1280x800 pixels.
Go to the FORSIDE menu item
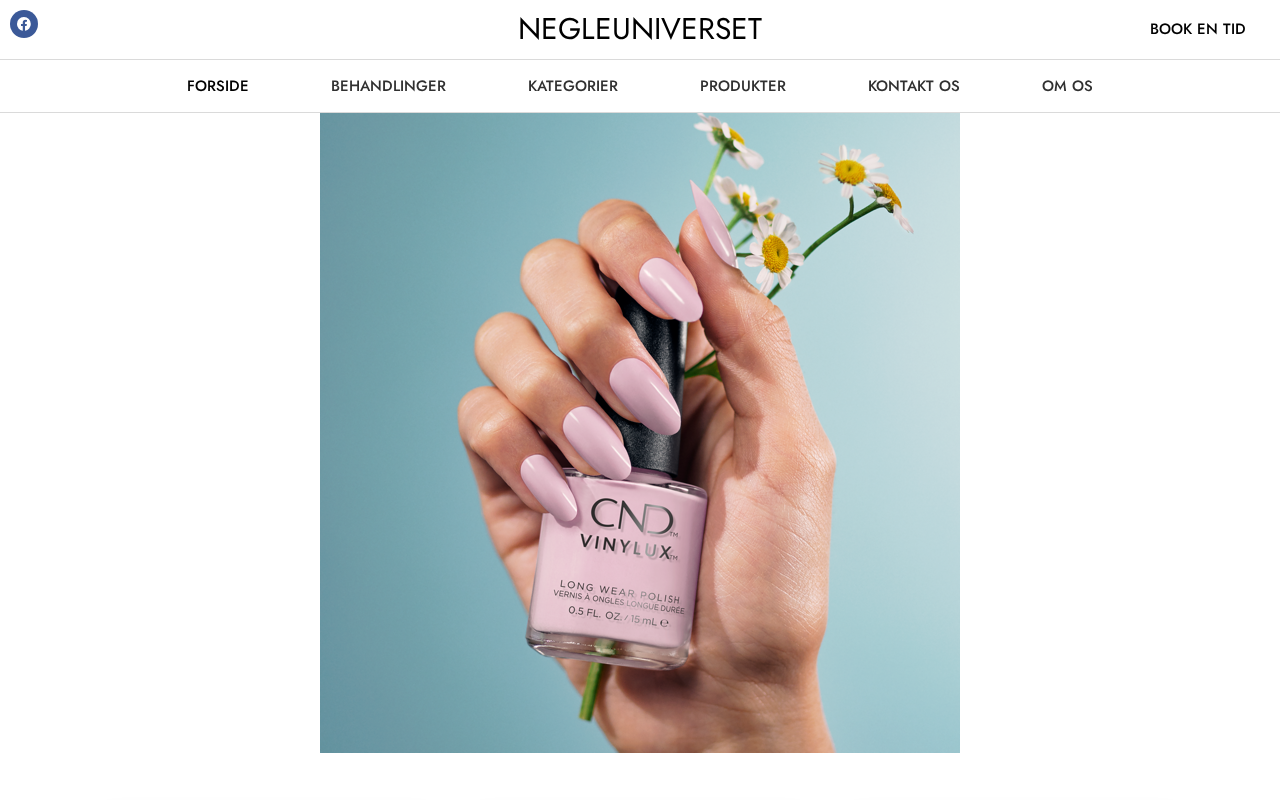218,86
